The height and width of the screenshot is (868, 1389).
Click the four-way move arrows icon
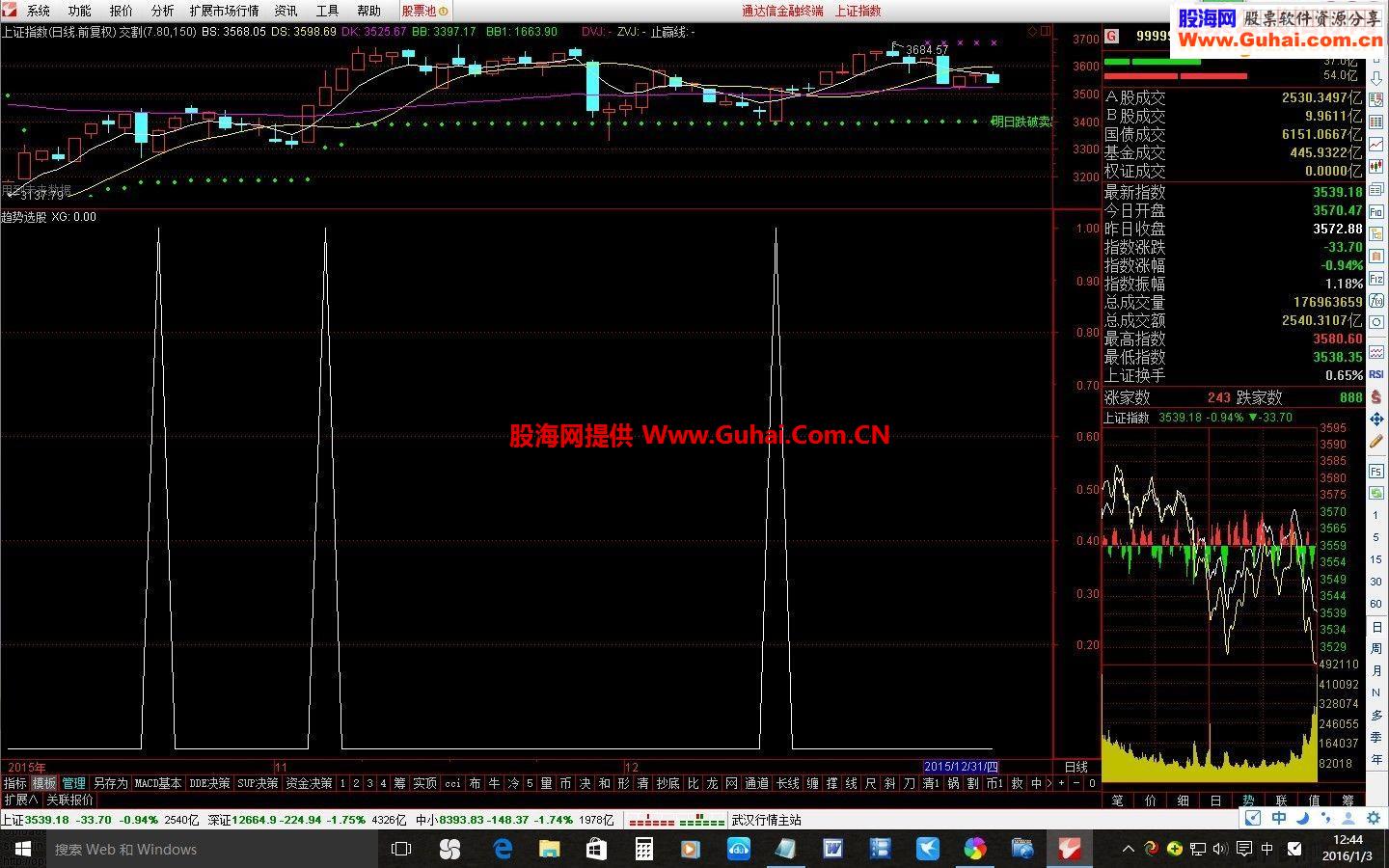(x=1376, y=419)
